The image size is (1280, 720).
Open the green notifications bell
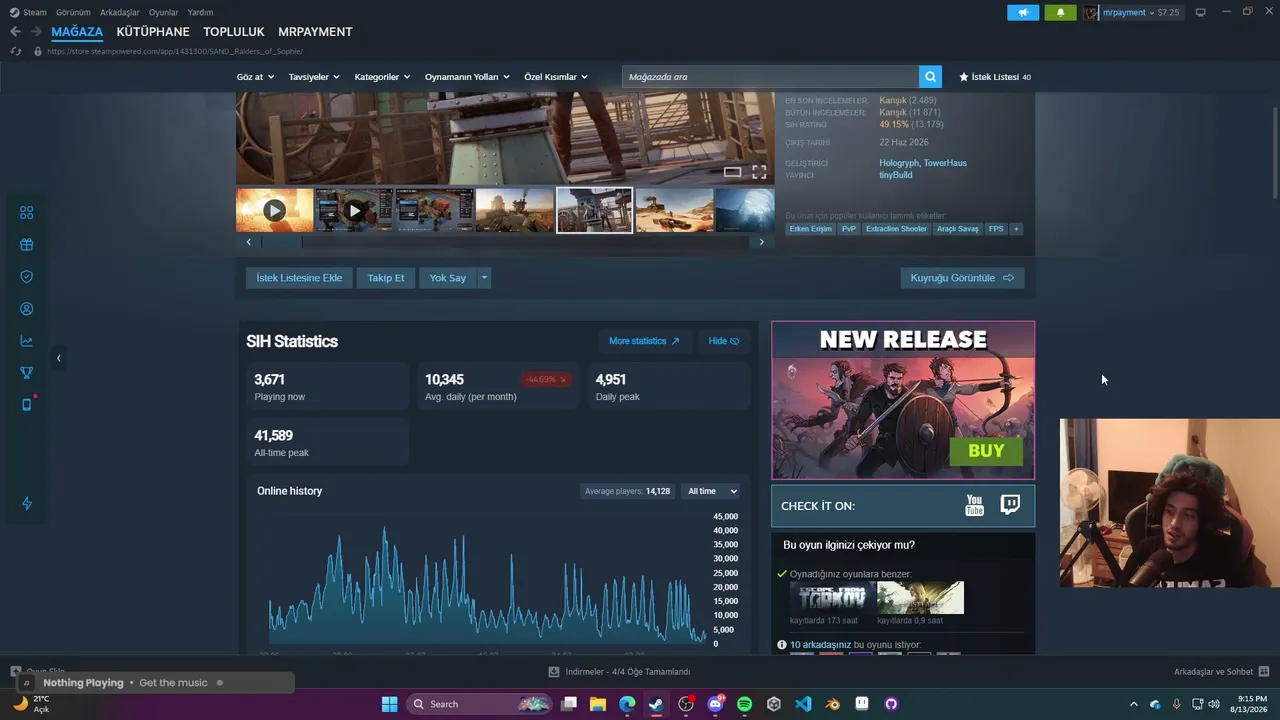point(1060,12)
